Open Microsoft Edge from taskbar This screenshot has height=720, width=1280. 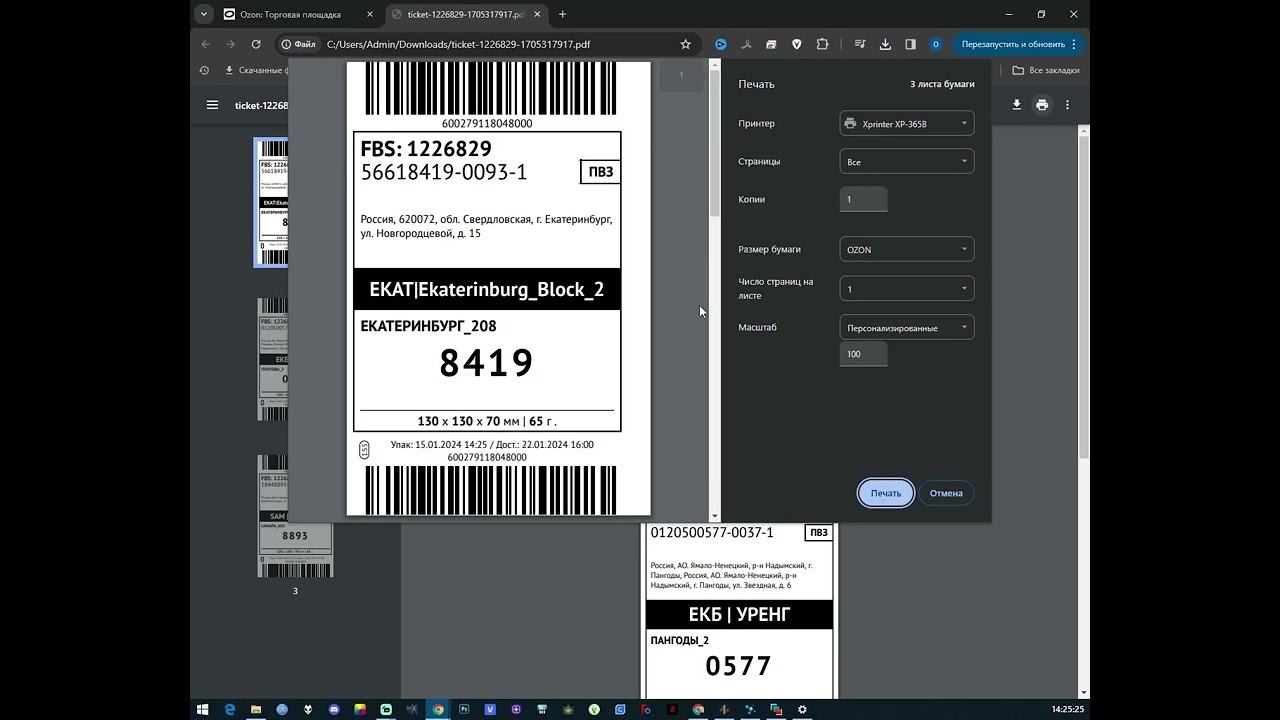(x=229, y=709)
